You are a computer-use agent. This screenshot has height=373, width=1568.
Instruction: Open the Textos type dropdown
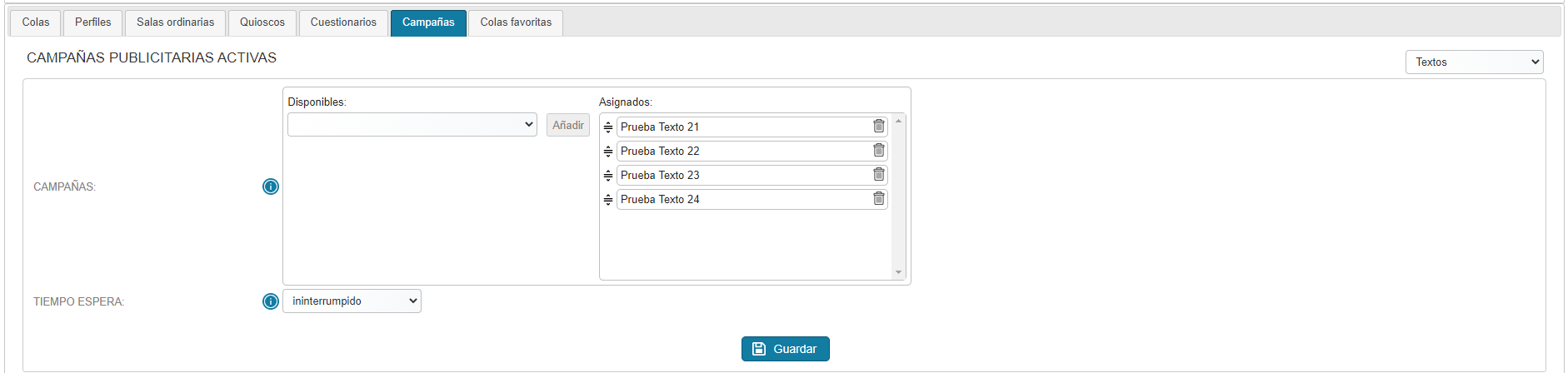(1474, 62)
